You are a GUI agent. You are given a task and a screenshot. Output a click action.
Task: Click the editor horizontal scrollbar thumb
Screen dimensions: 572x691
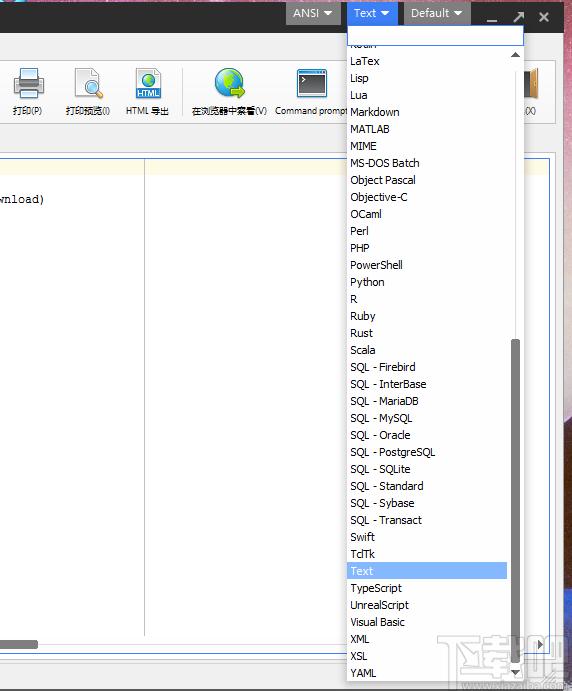click(19, 645)
